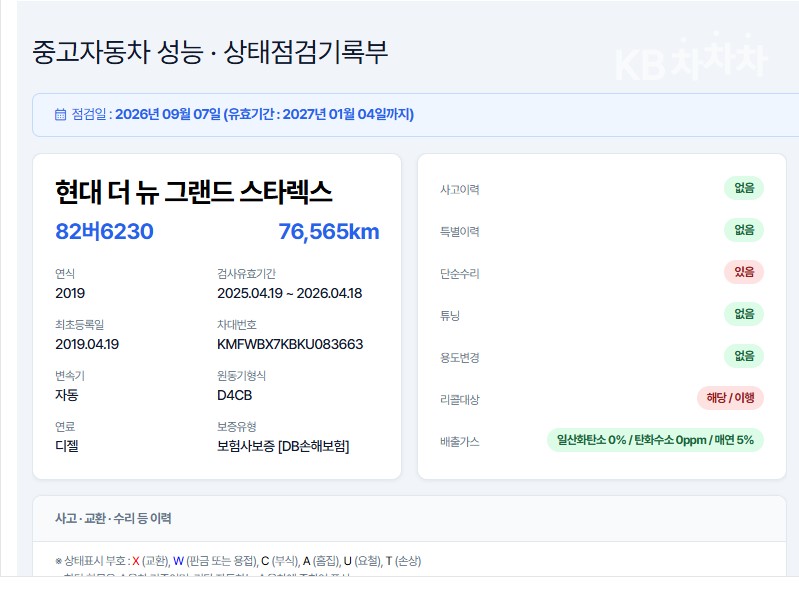
Task: Click the 차대번호 field label
Action: [x=237, y=324]
